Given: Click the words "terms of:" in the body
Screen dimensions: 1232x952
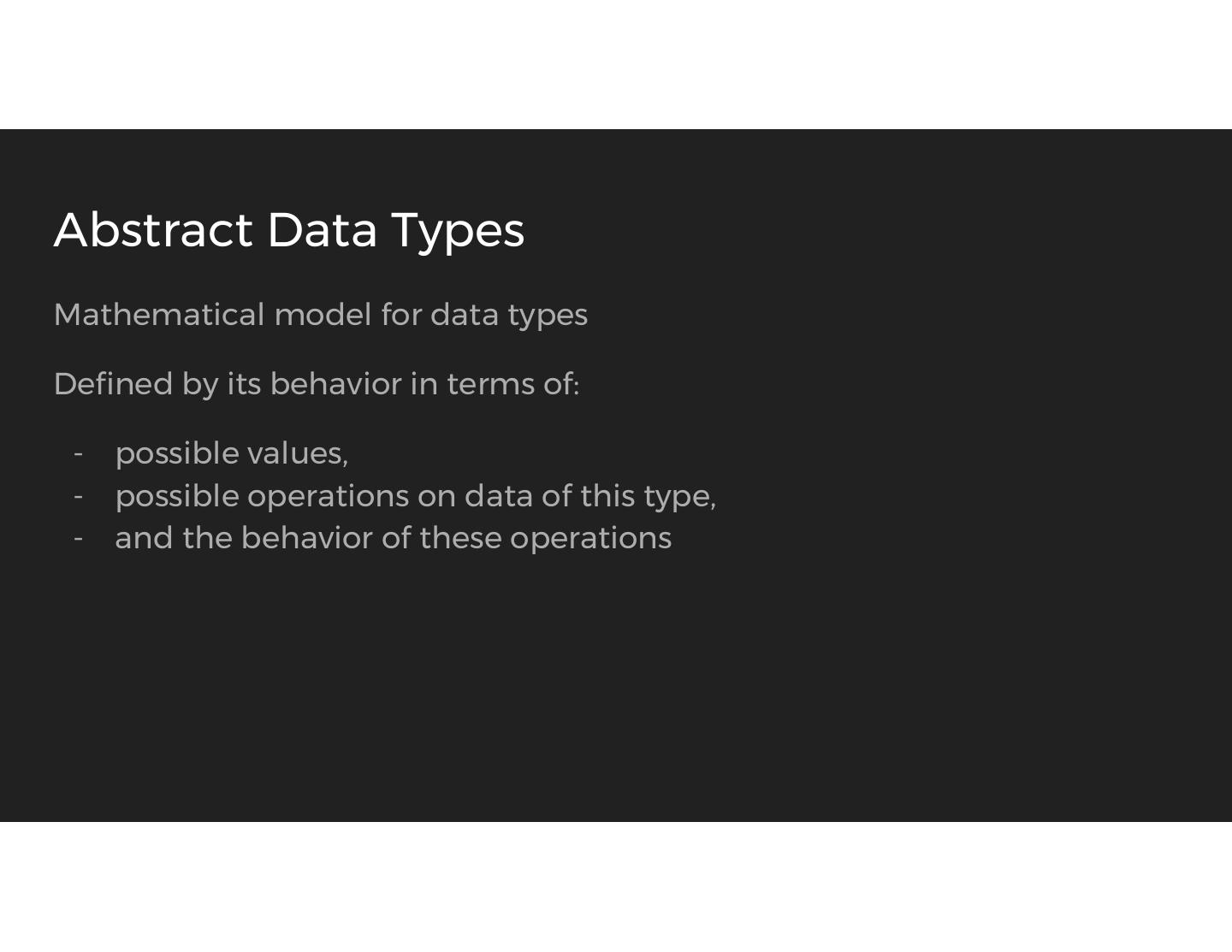Looking at the screenshot, I should point(512,384).
